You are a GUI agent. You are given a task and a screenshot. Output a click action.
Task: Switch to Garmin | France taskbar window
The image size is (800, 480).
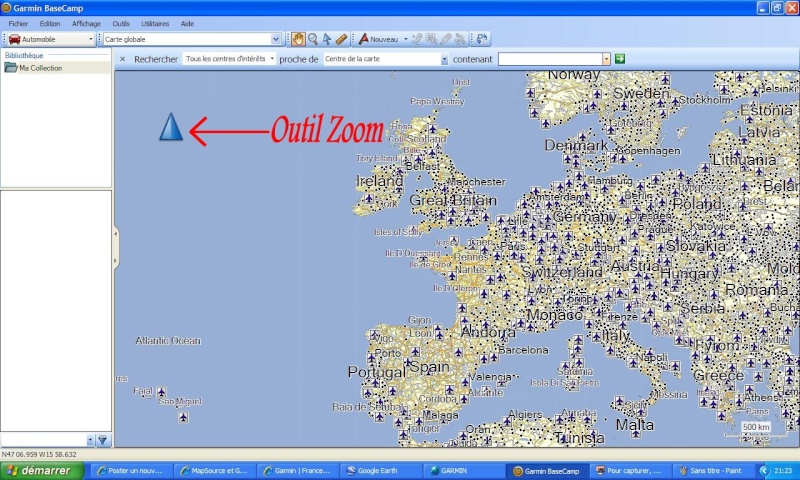[297, 471]
